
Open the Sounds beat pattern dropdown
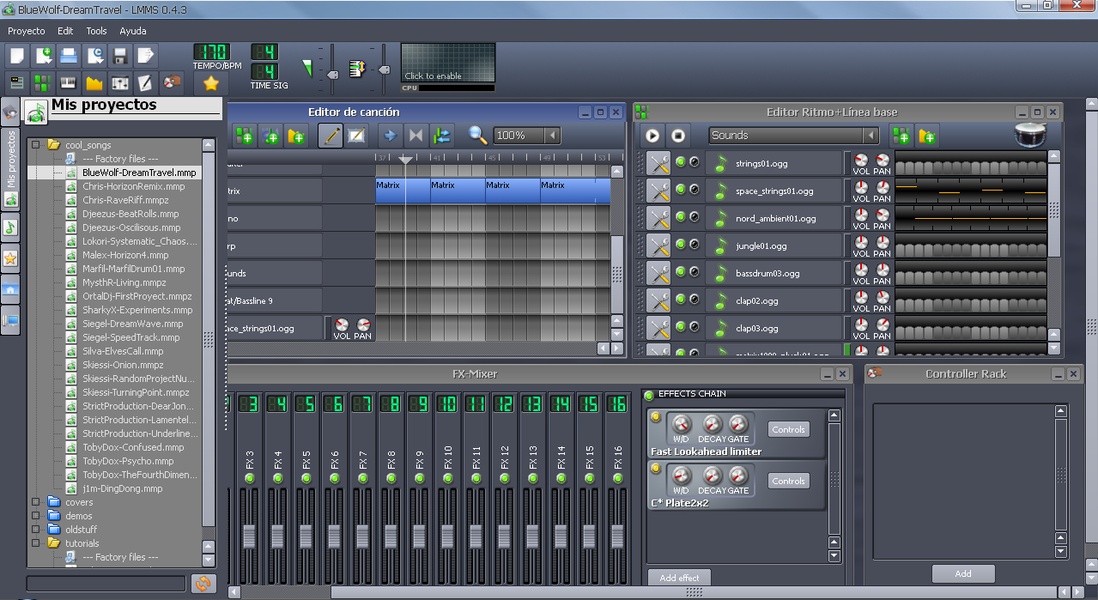click(793, 135)
